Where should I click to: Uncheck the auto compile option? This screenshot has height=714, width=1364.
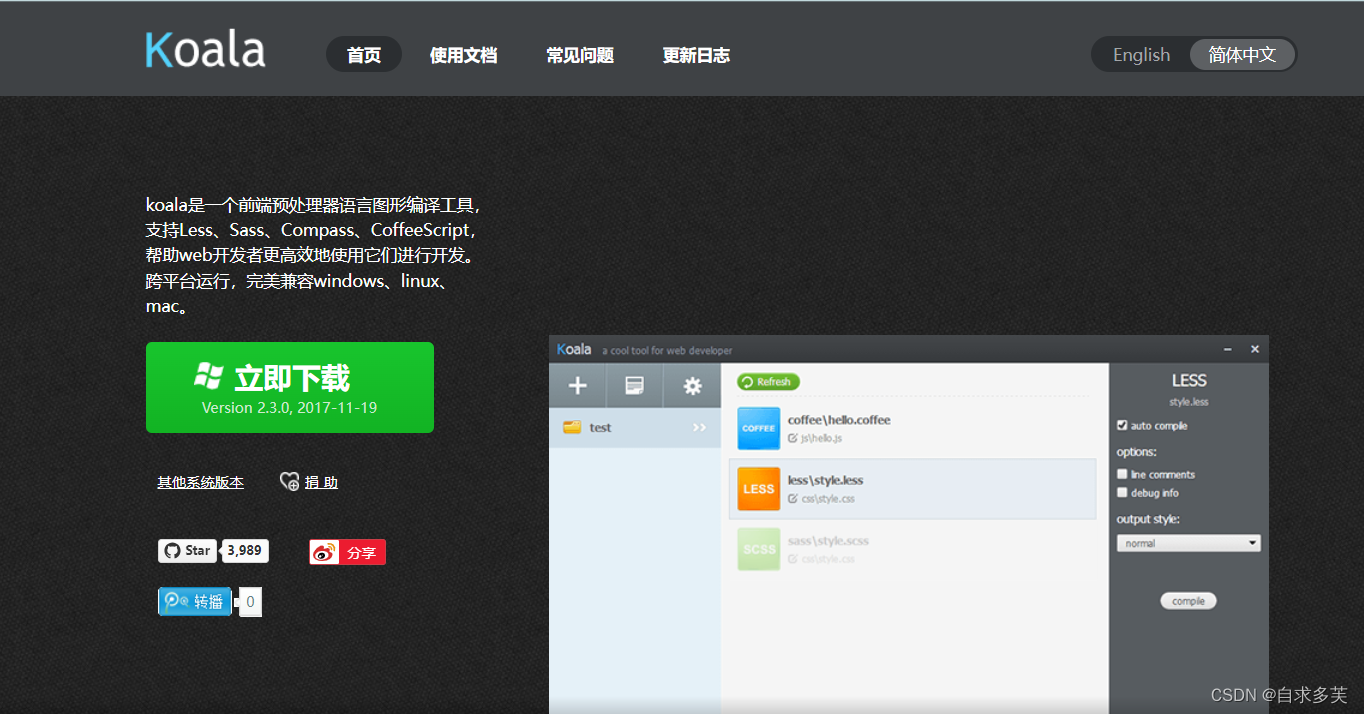1122,424
